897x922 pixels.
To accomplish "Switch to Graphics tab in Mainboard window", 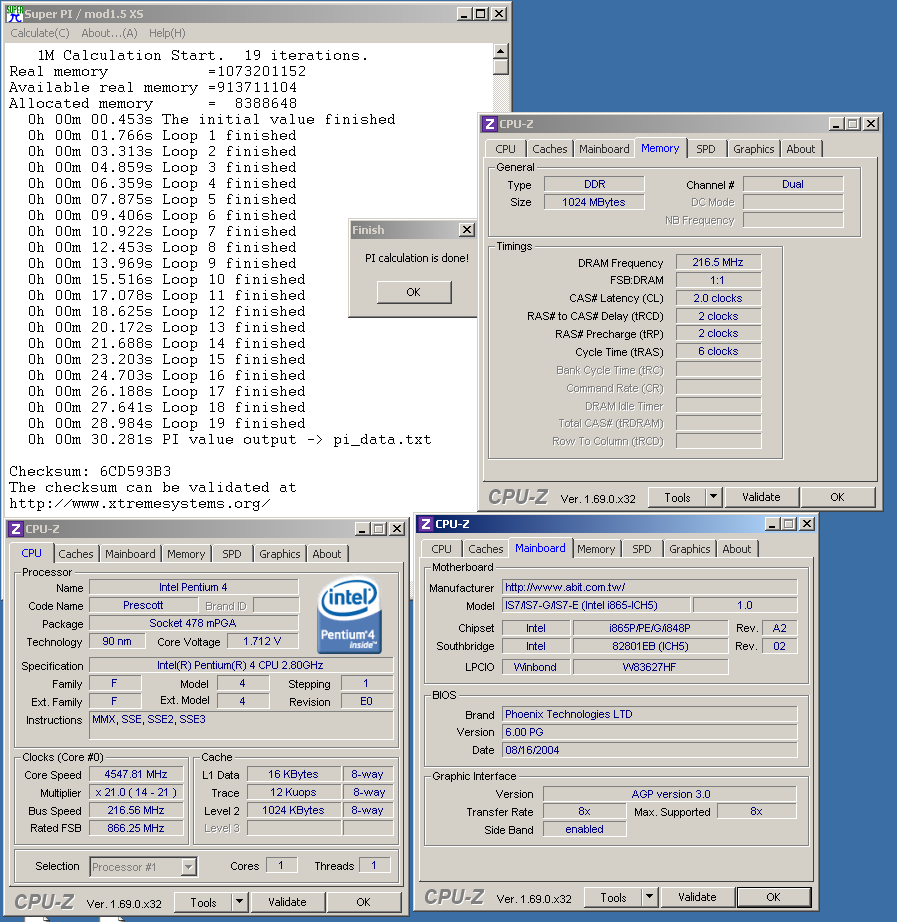I will coord(689,549).
